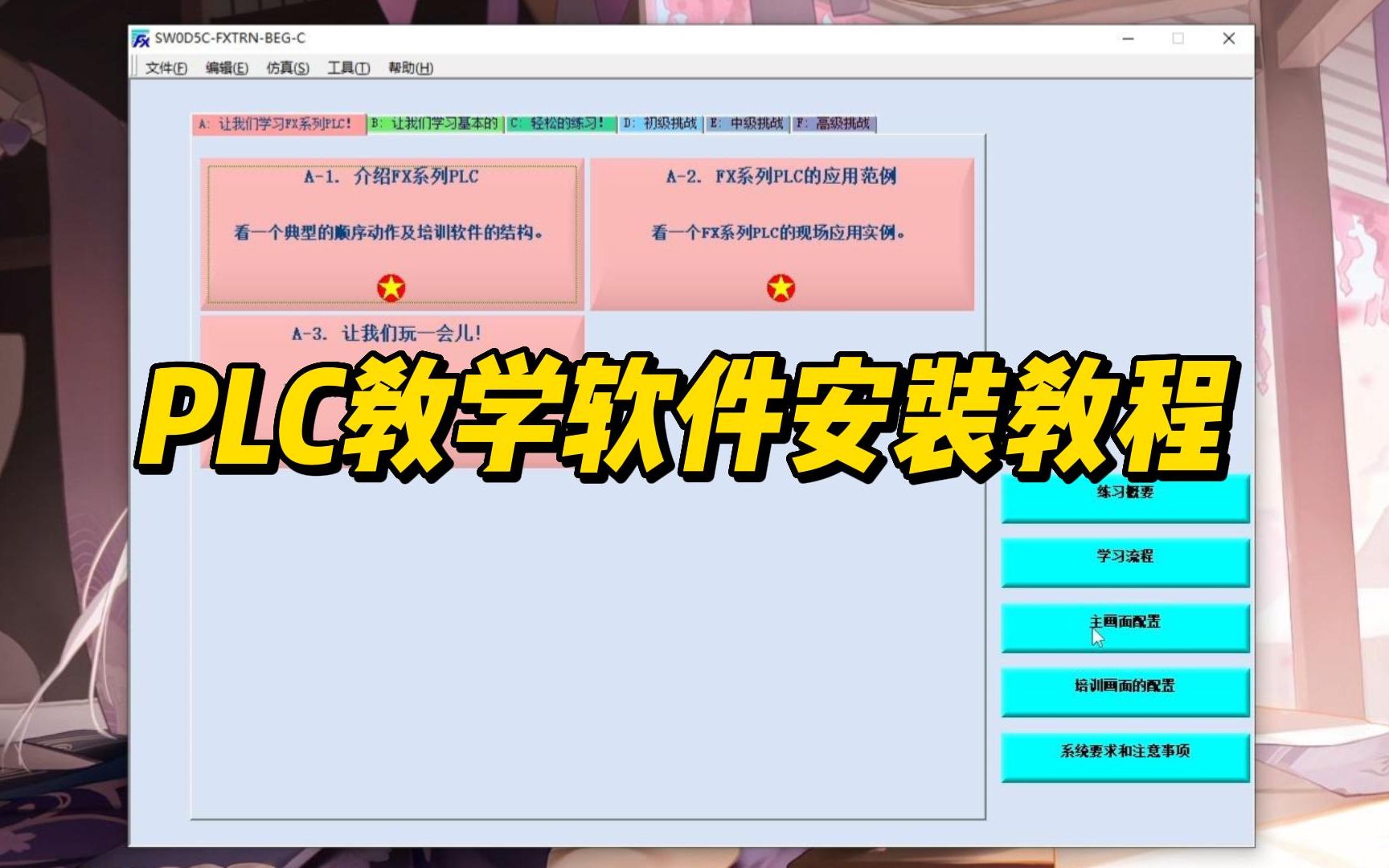This screenshot has width=1389, height=868.
Task: Open lesson A-2 FX系列PLC的应用范例
Action: 781,233
